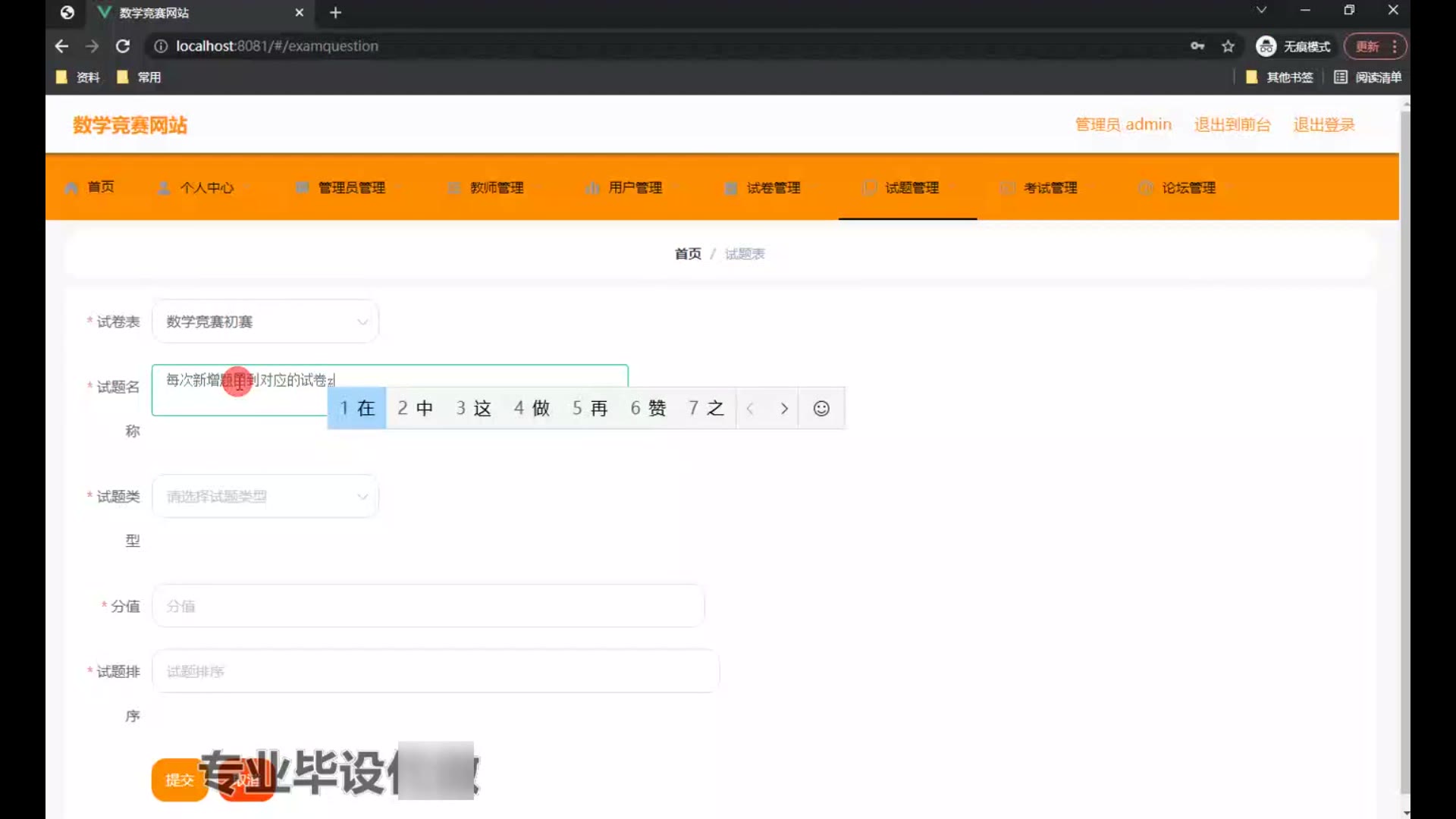Image resolution: width=1456 pixels, height=819 pixels.
Task: Choose IME candidate 2 中
Action: [x=416, y=409]
